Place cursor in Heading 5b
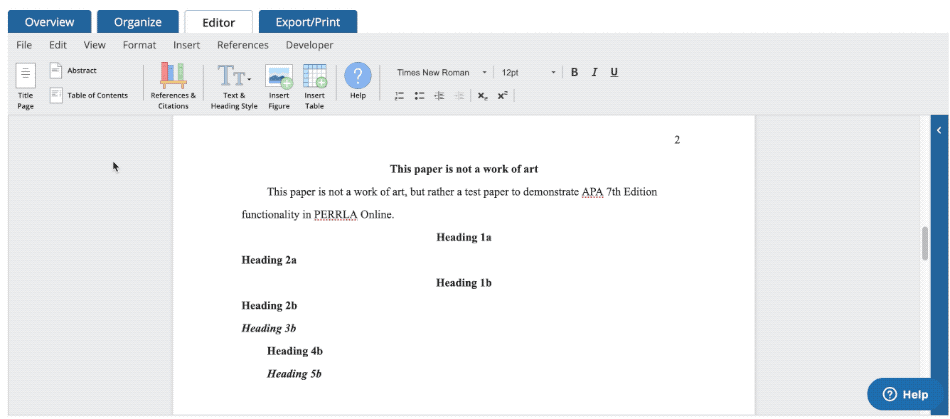Image resolution: width=950 pixels, height=419 pixels. click(x=294, y=374)
